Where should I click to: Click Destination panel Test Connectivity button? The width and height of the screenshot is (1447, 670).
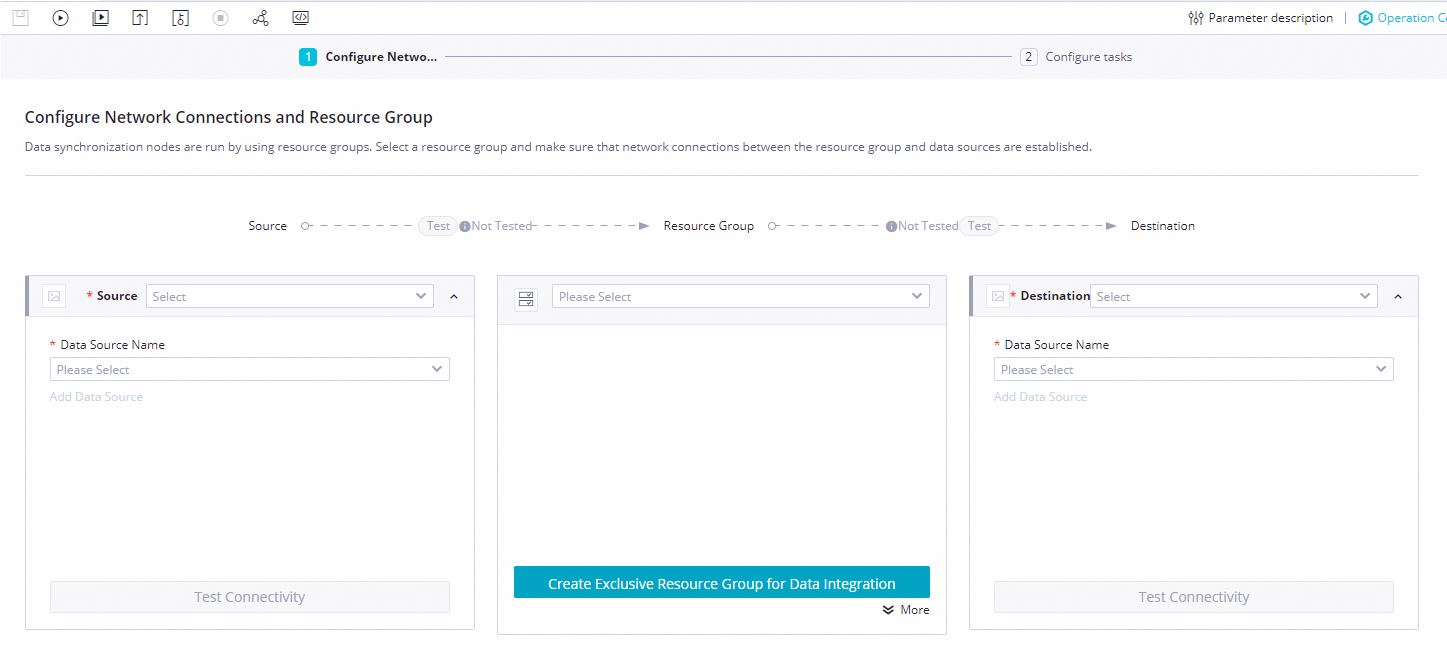[x=1194, y=597]
